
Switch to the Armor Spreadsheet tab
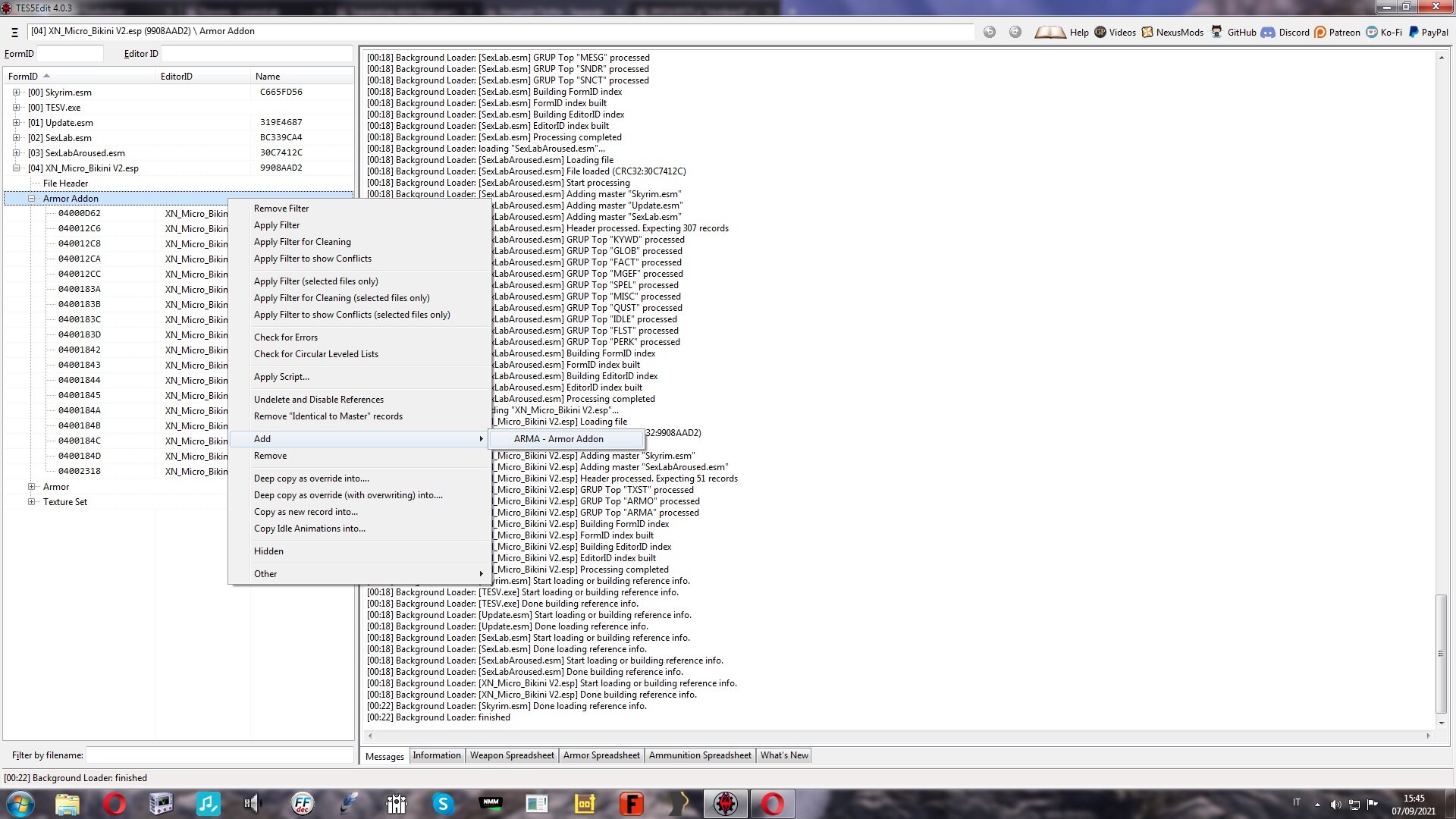point(601,755)
